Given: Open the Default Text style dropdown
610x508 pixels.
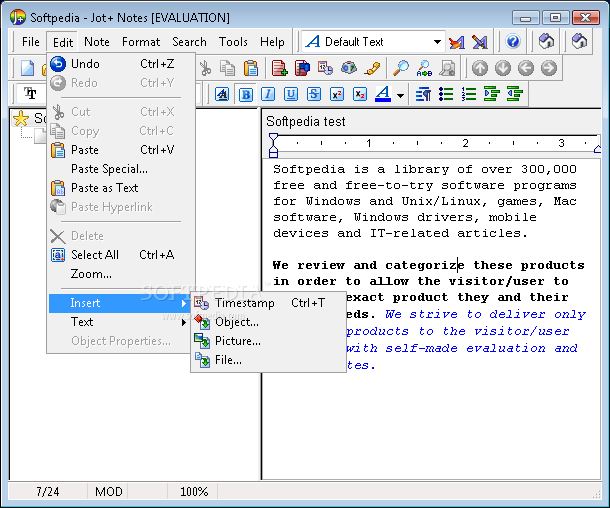Looking at the screenshot, I should tap(437, 42).
